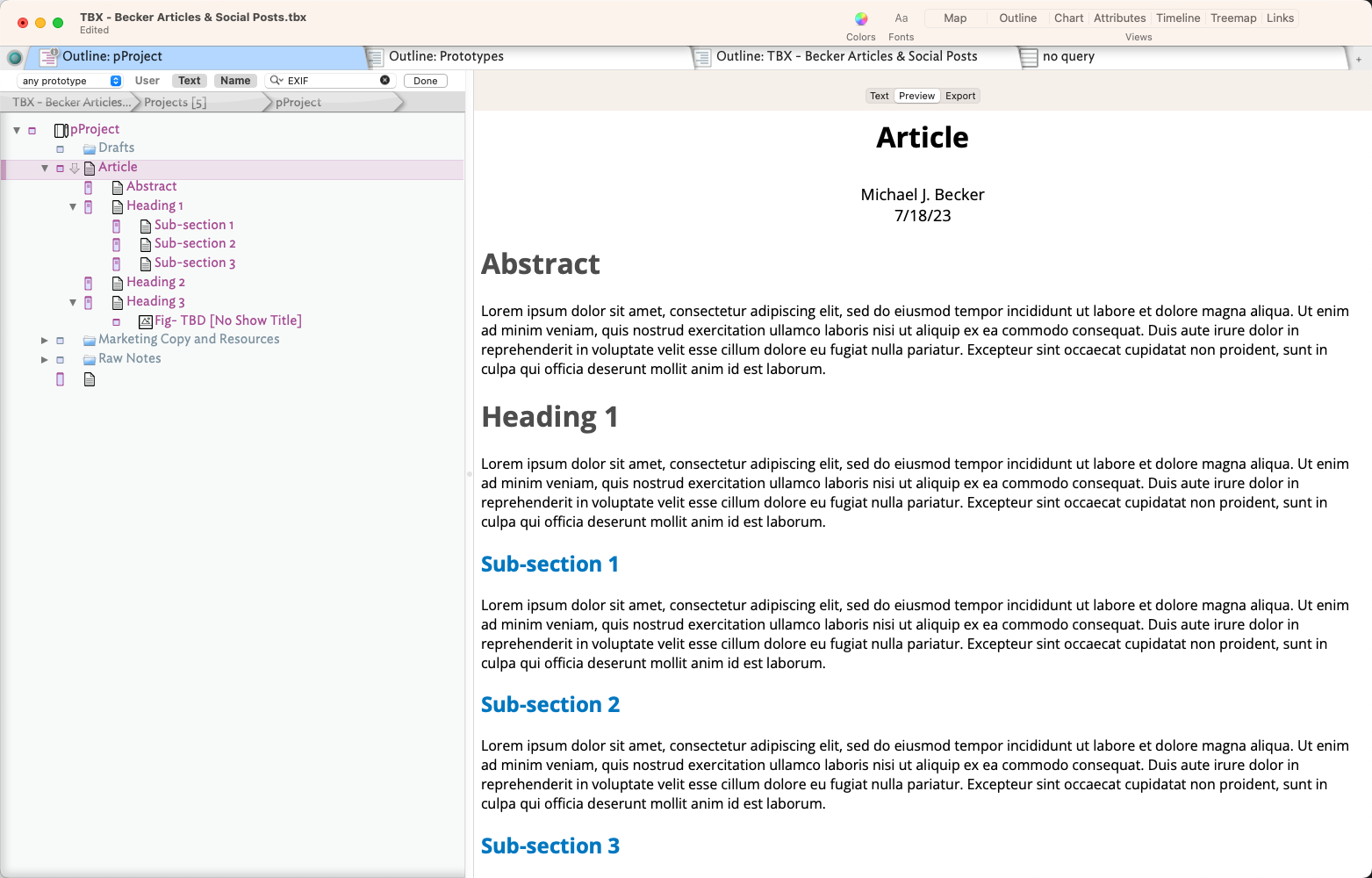This screenshot has width=1372, height=878.
Task: Toggle the User search scope
Action: pyautogui.click(x=147, y=80)
